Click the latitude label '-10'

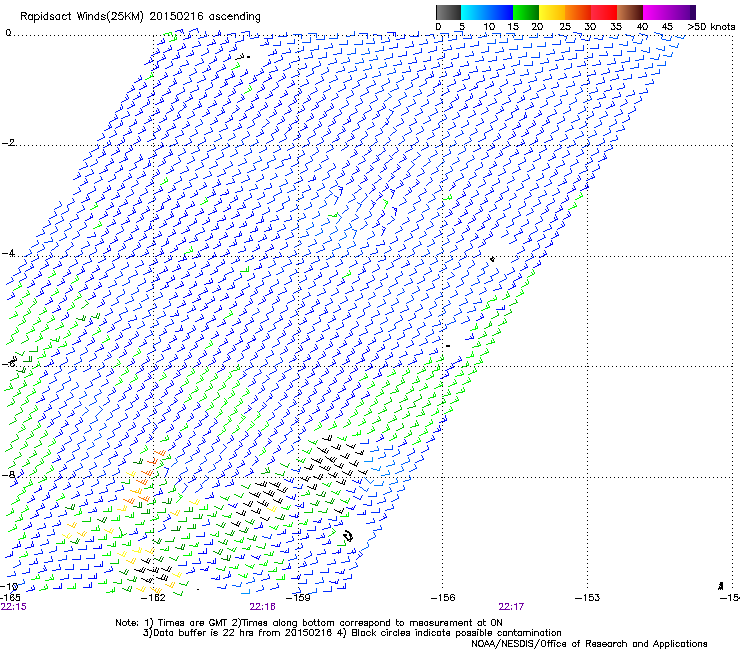[x=10, y=586]
